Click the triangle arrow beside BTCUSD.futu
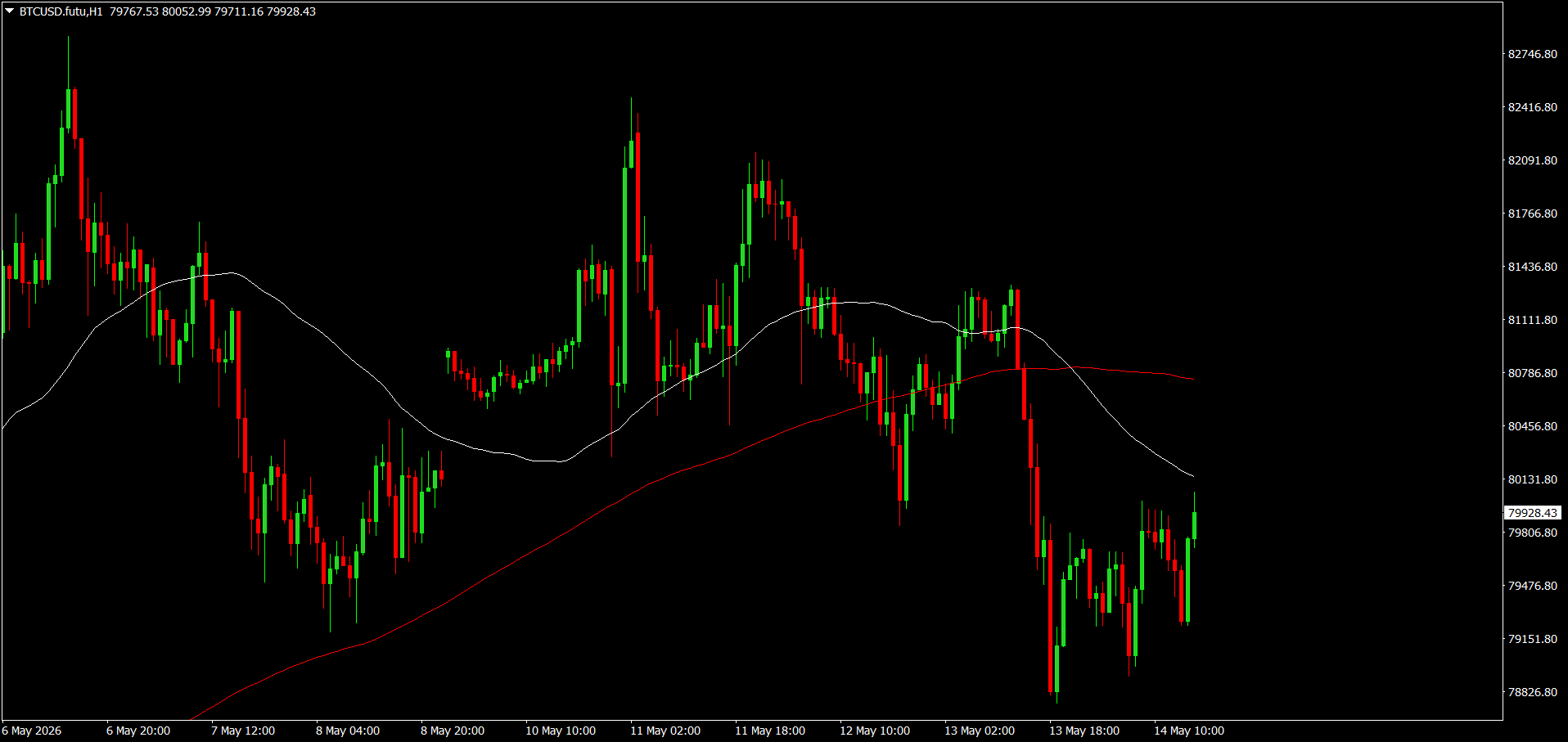Image resolution: width=1568 pixels, height=742 pixels. pyautogui.click(x=10, y=11)
